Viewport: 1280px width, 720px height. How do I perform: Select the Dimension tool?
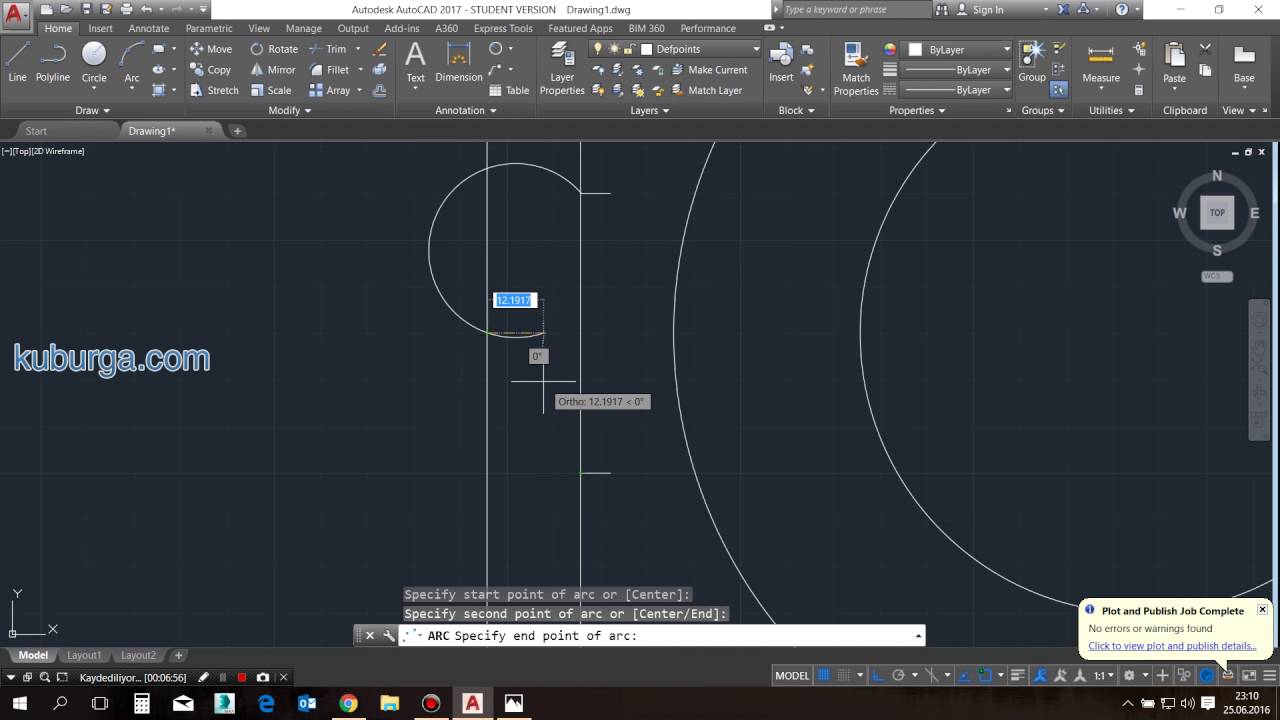click(459, 62)
